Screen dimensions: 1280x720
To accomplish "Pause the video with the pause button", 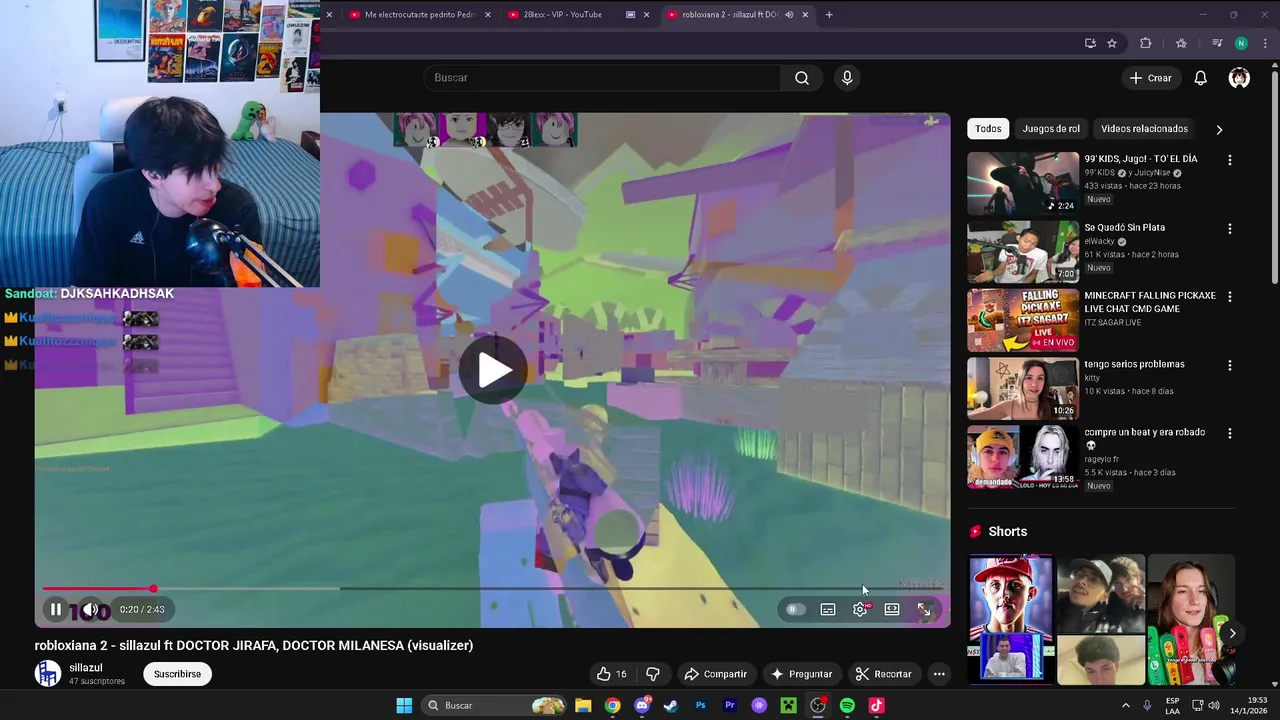I will (56, 609).
